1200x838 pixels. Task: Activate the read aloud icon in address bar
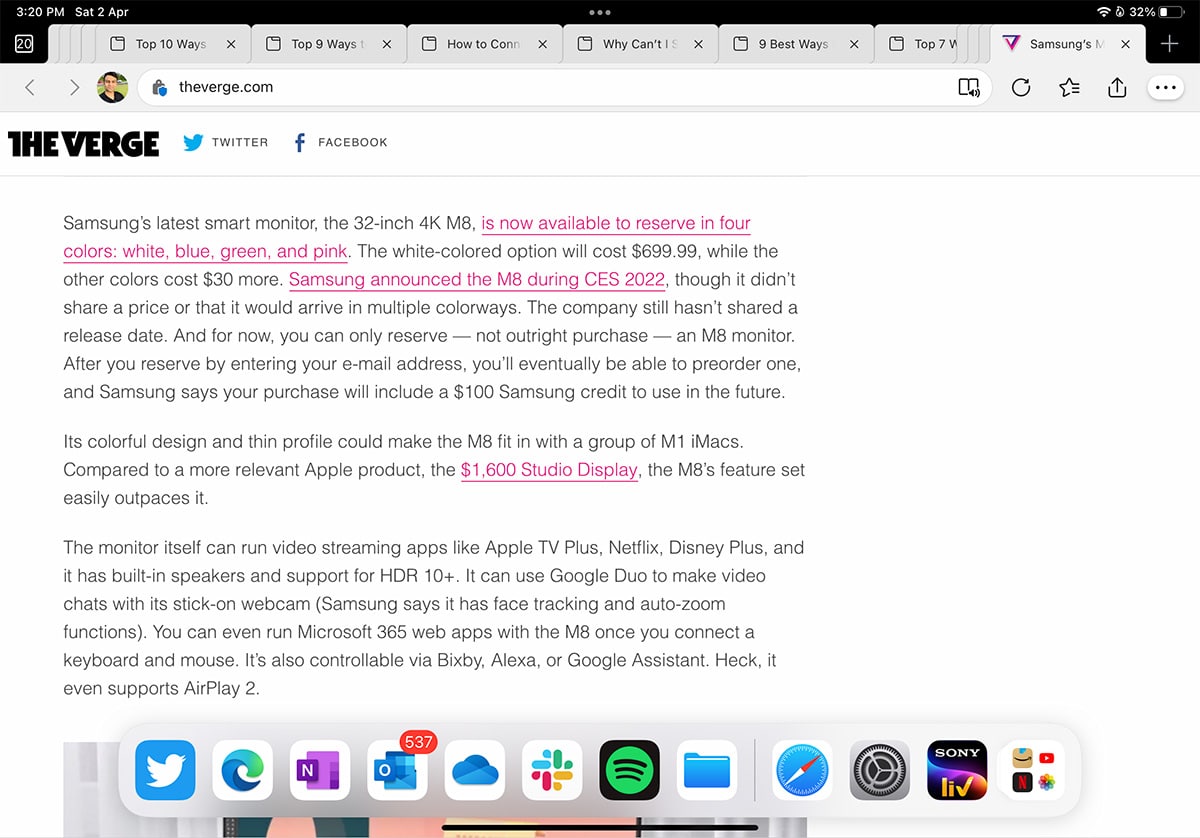pyautogui.click(x=968, y=88)
